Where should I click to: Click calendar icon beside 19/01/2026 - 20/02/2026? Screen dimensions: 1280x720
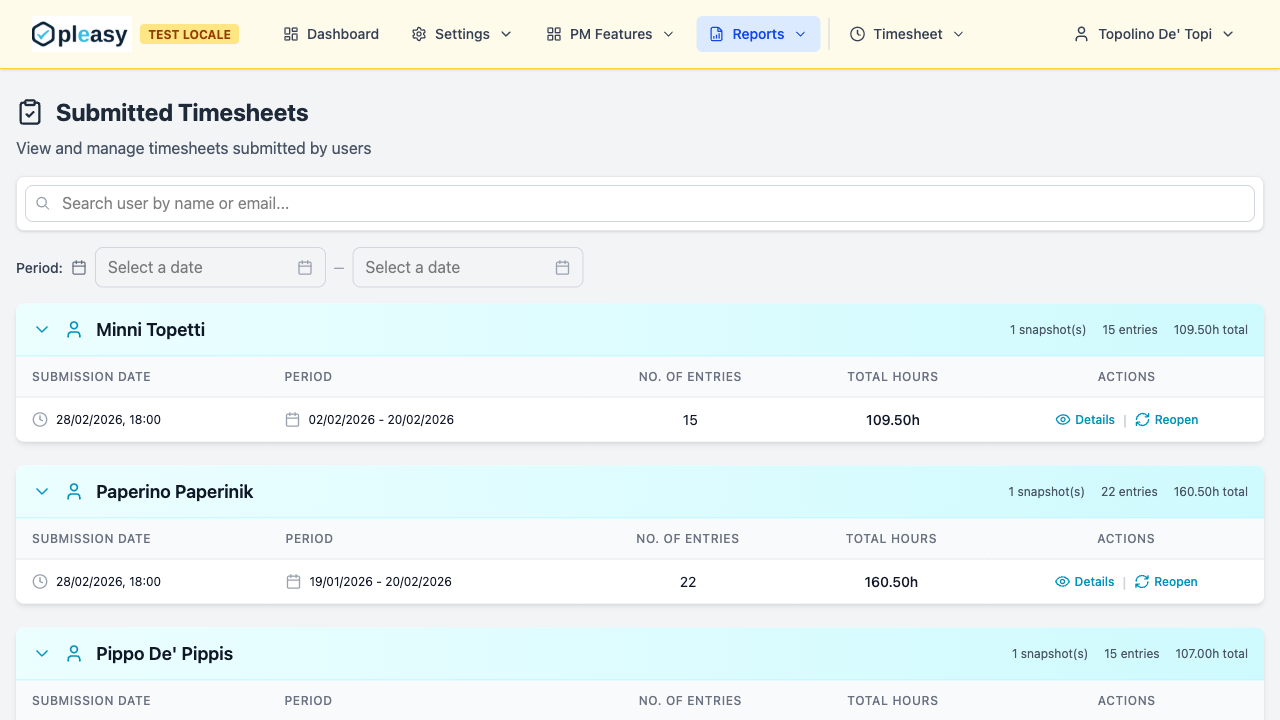[294, 582]
